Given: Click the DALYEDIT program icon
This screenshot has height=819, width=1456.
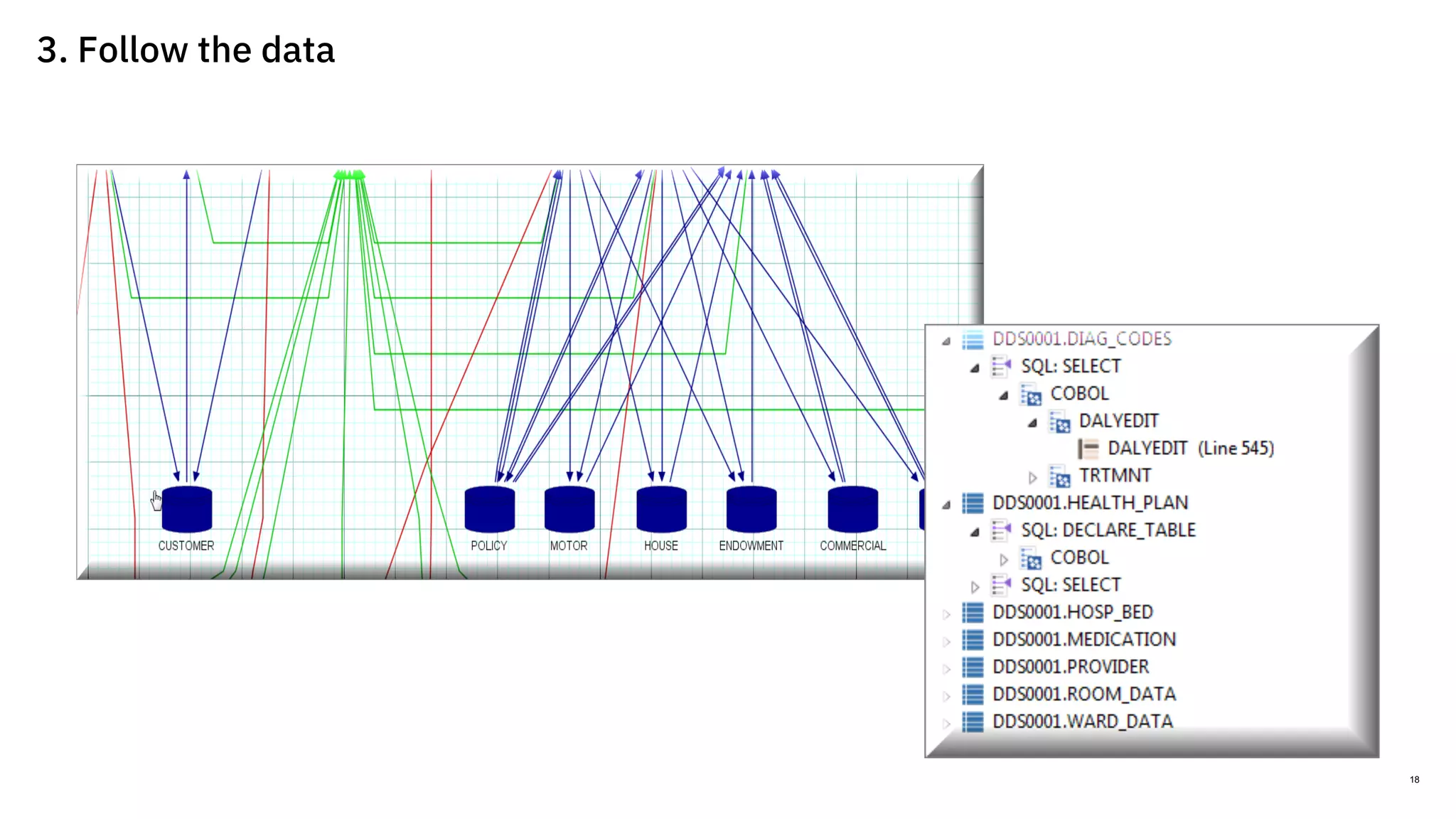Looking at the screenshot, I should (1059, 422).
